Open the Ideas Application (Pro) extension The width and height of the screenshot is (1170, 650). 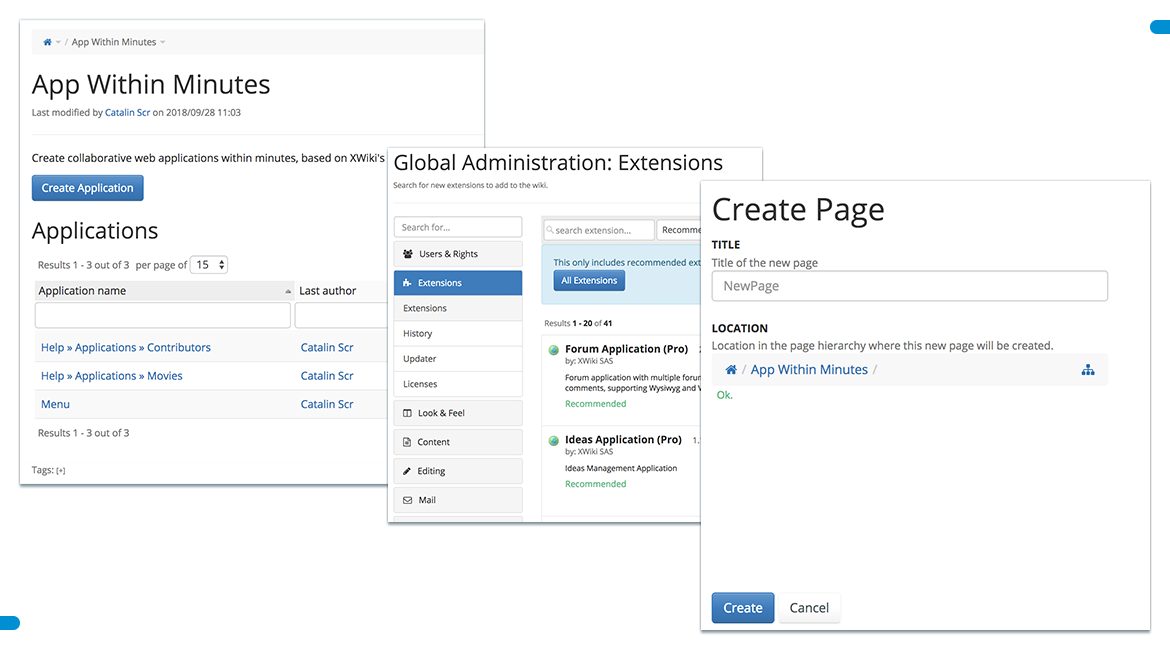(x=623, y=440)
